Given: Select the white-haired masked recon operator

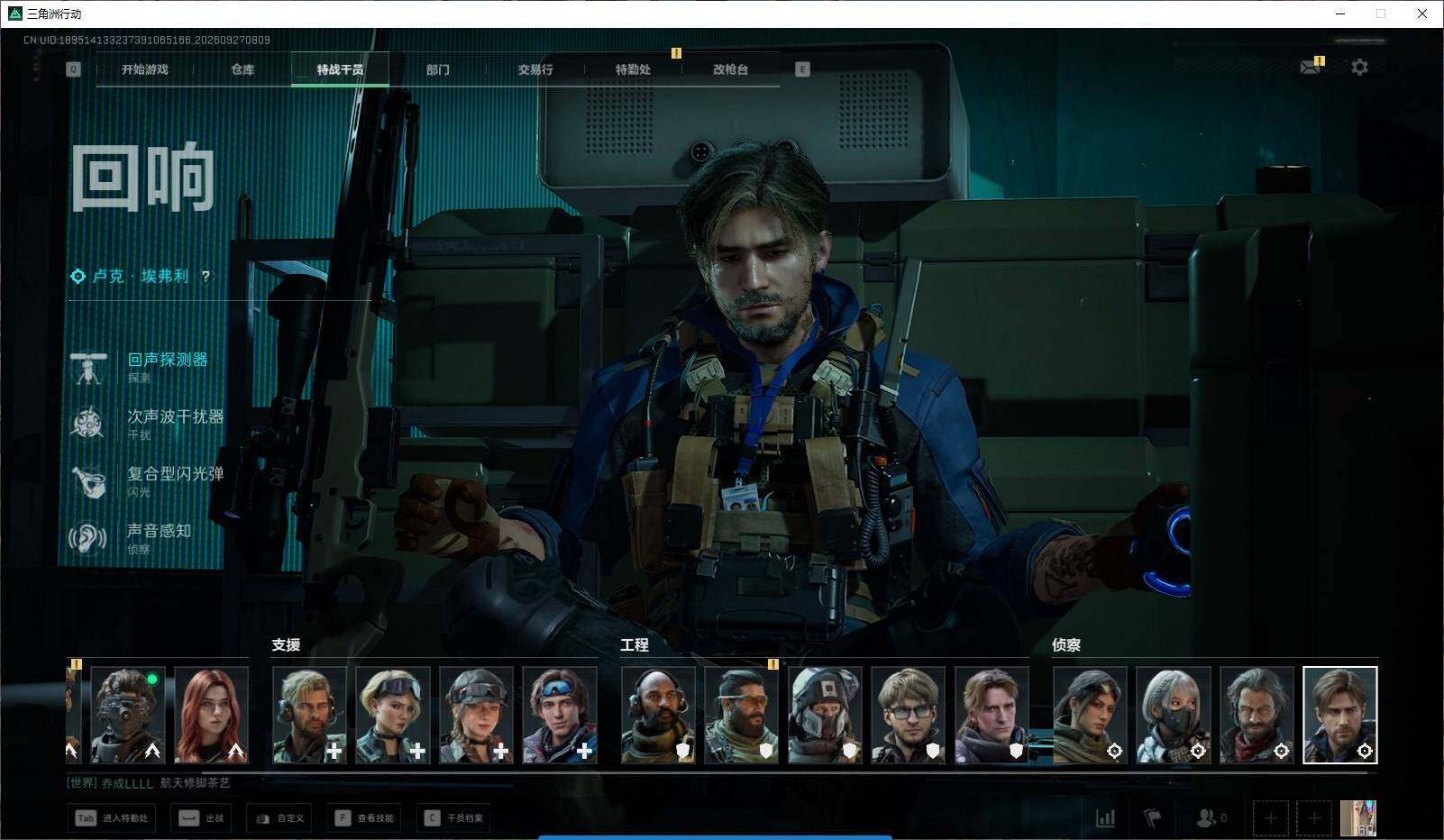Looking at the screenshot, I should tap(1174, 715).
